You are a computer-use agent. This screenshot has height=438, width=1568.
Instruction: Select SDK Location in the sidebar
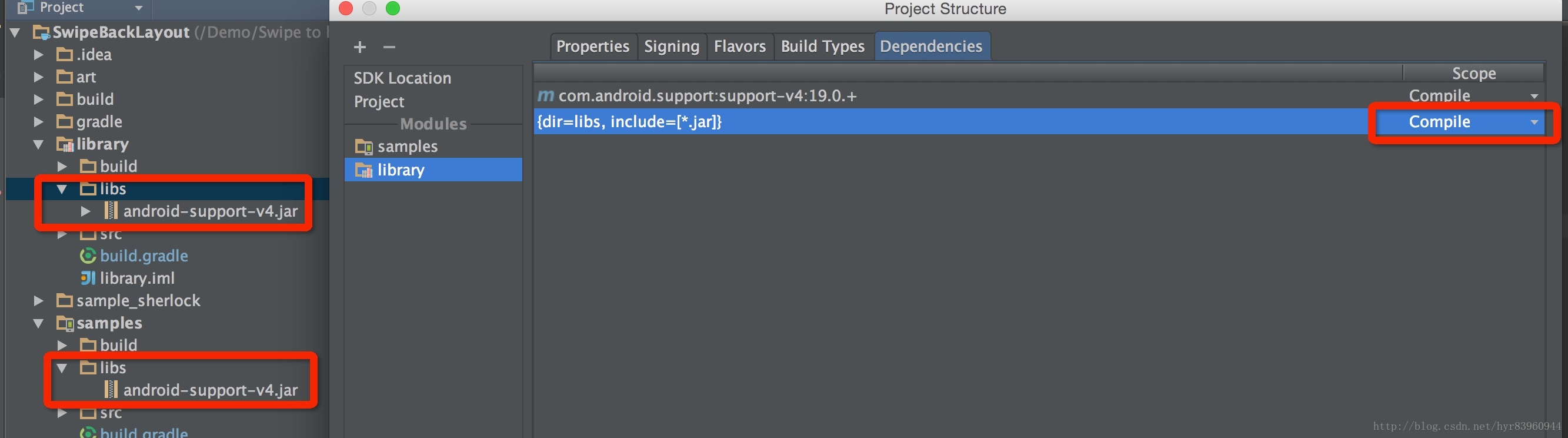tap(402, 78)
